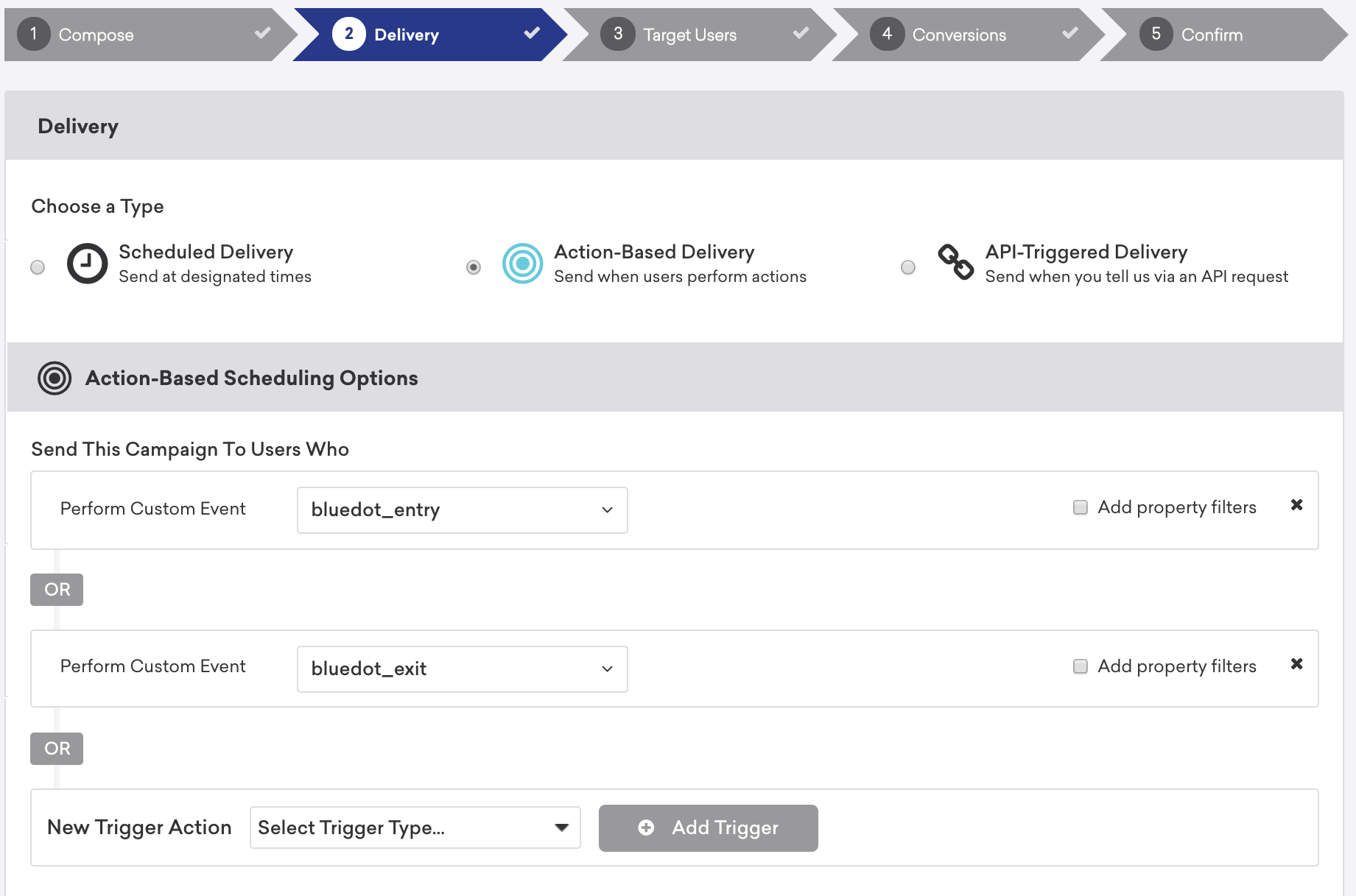The image size is (1356, 896).
Task: Expand the Select Trigger Type dropdown
Action: tap(415, 828)
